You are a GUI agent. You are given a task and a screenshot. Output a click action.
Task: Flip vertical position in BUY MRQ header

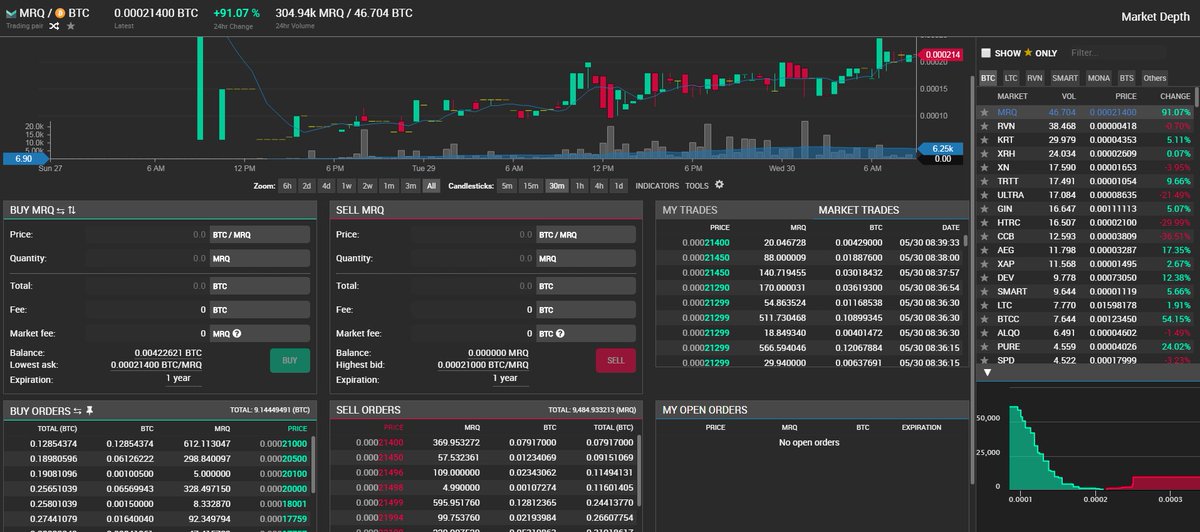(x=72, y=210)
